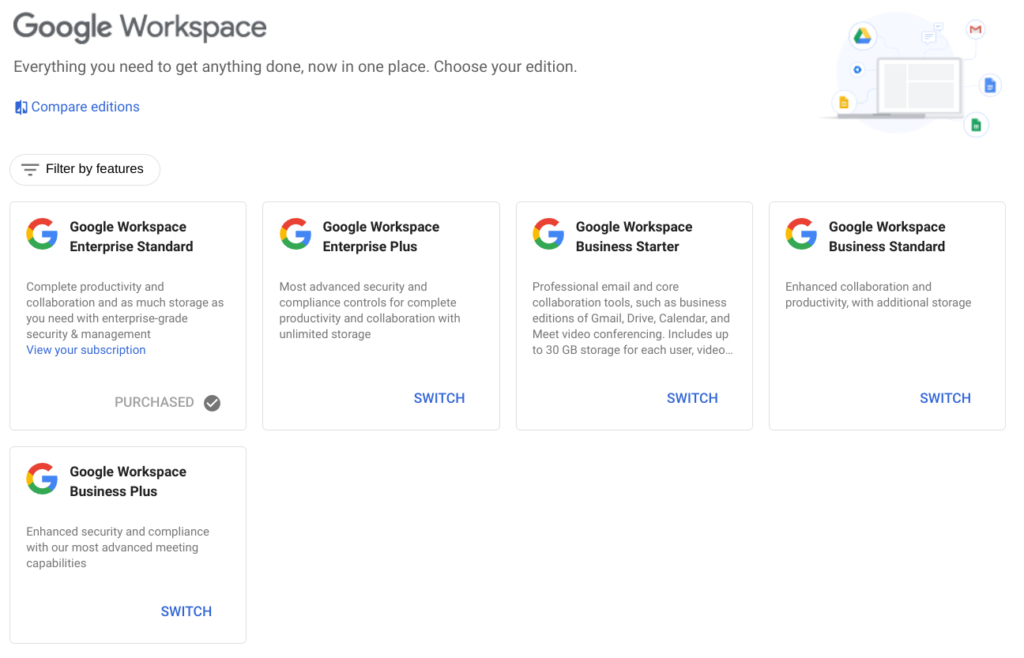Switch to Google Workspace Business Starter

click(x=692, y=397)
